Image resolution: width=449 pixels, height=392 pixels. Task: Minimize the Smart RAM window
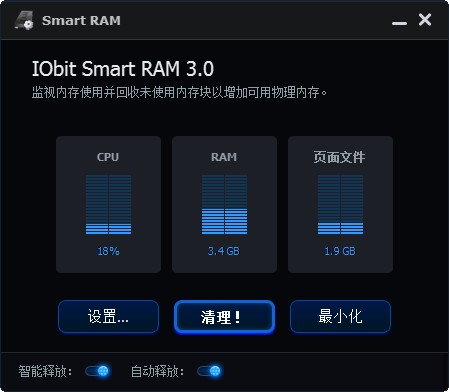(399, 22)
